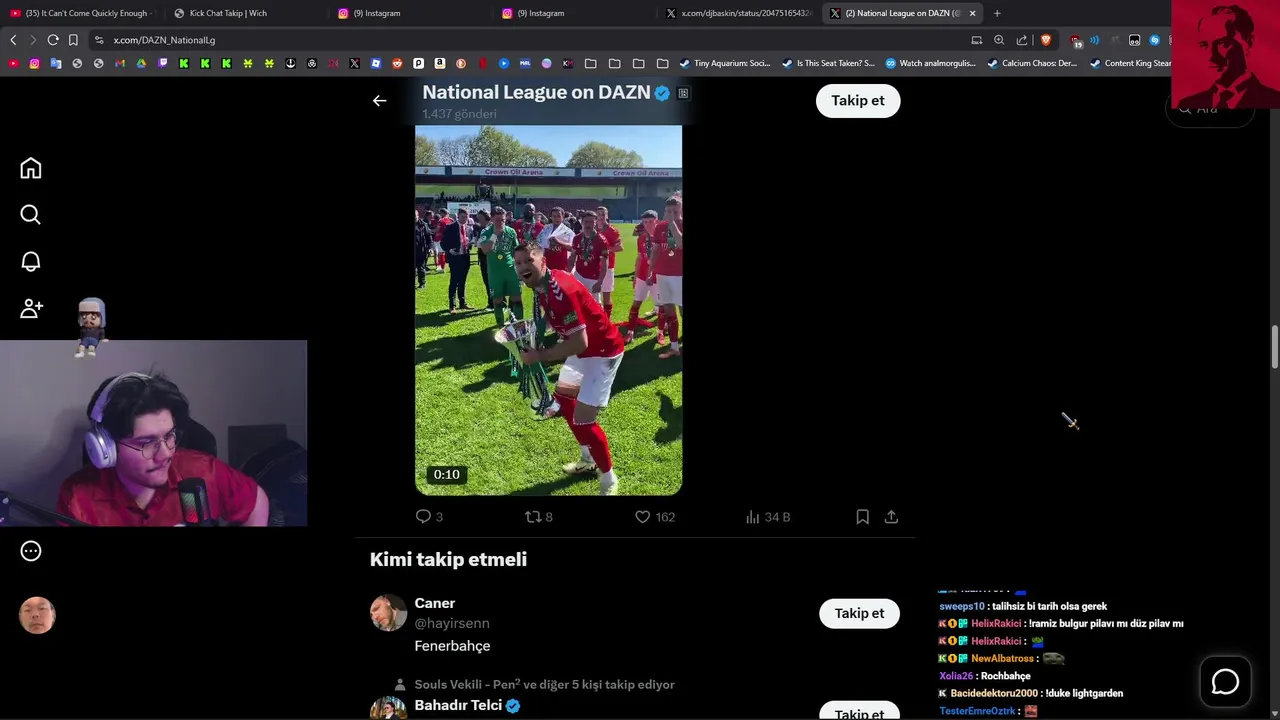This screenshot has width=1280, height=720.
Task: Click the 0:10 video duration badge
Action: coord(447,475)
